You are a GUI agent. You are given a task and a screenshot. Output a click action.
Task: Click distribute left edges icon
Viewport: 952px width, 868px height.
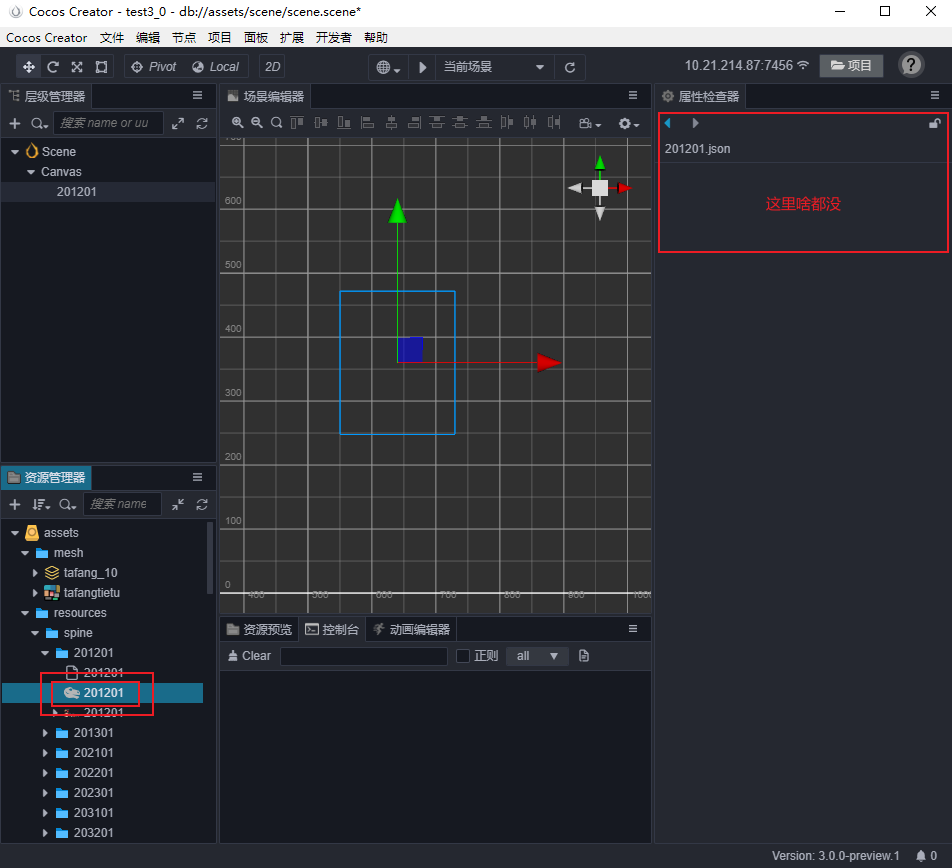[507, 123]
